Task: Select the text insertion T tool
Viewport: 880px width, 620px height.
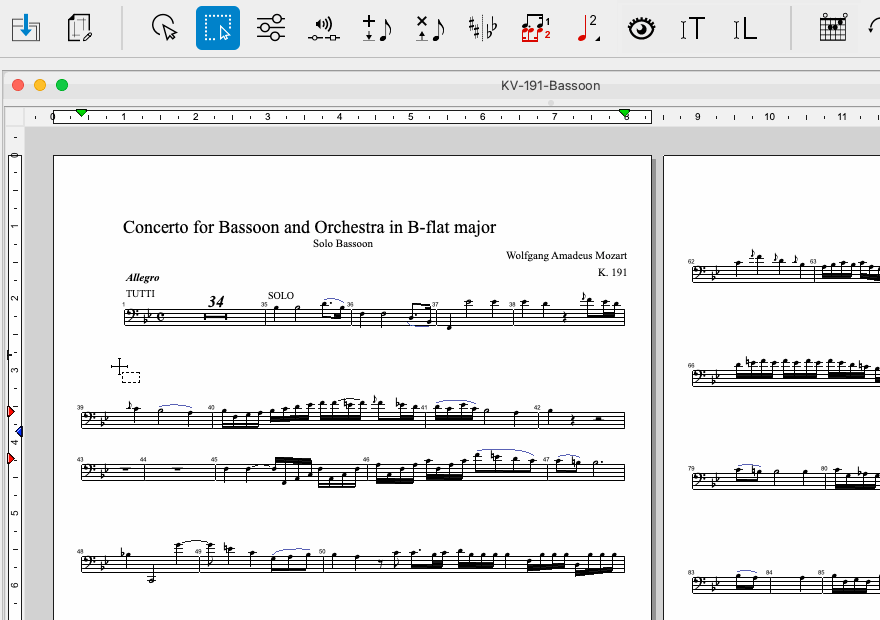Action: point(692,28)
